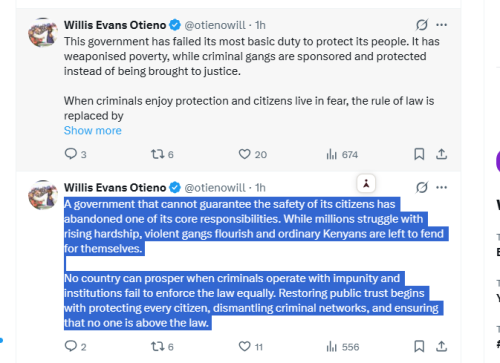500x363 pixels.
Task: View analytics showing 674 views
Action: pos(342,154)
